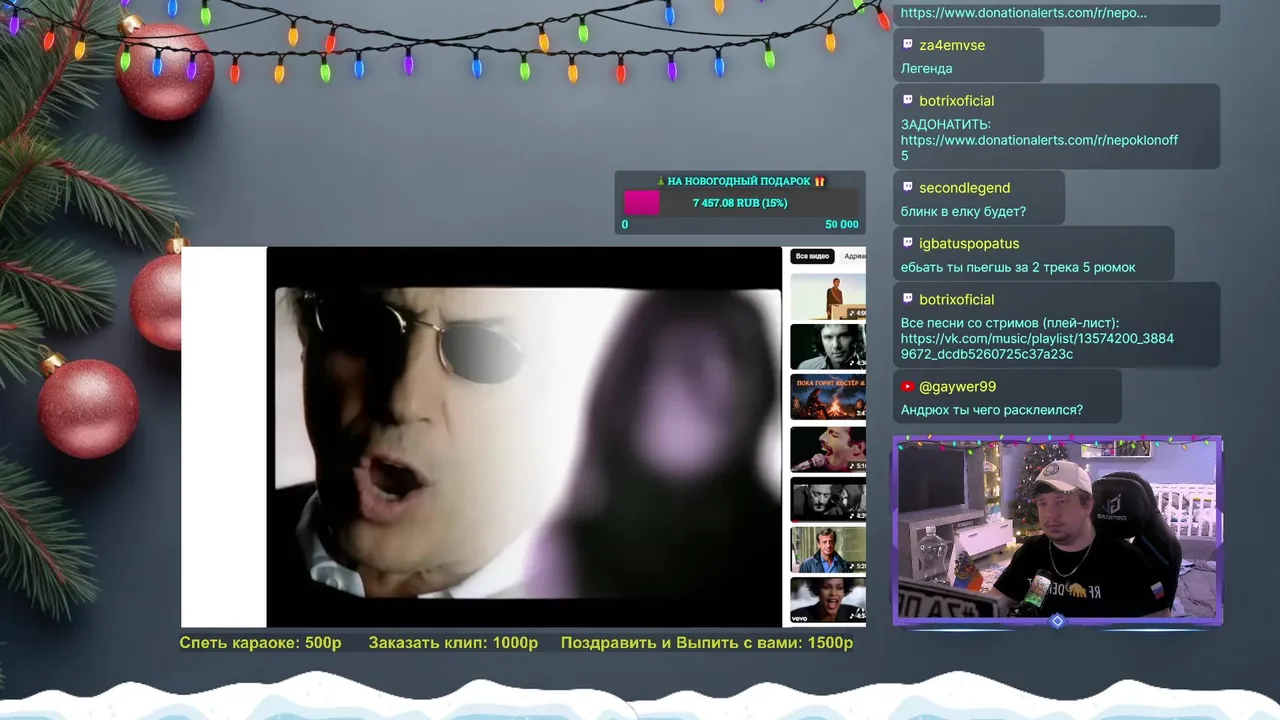This screenshot has width=1280, height=720.
Task: Open the vevo suggested video thumbnail
Action: 828,600
